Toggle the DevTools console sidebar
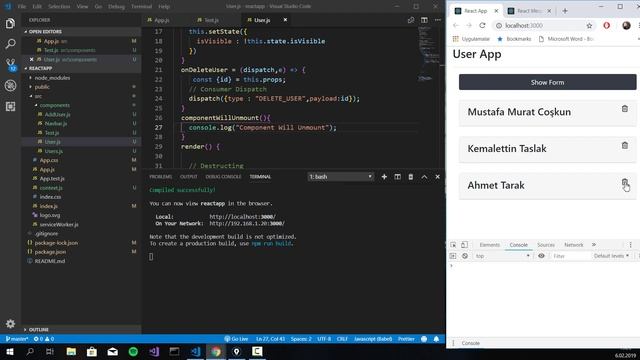The width and height of the screenshot is (640, 360). pyautogui.click(x=453, y=256)
